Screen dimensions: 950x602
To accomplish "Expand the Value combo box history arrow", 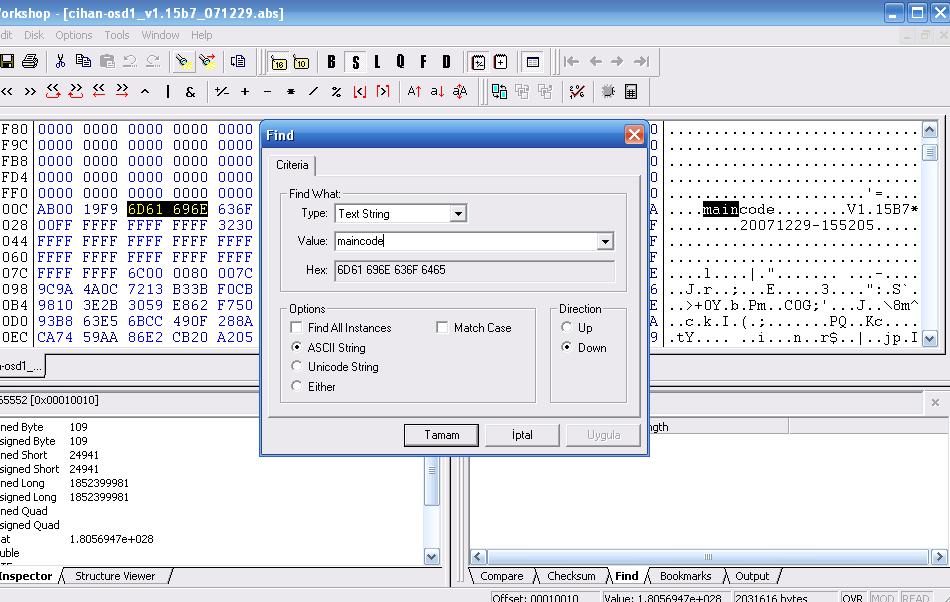I will pos(604,242).
